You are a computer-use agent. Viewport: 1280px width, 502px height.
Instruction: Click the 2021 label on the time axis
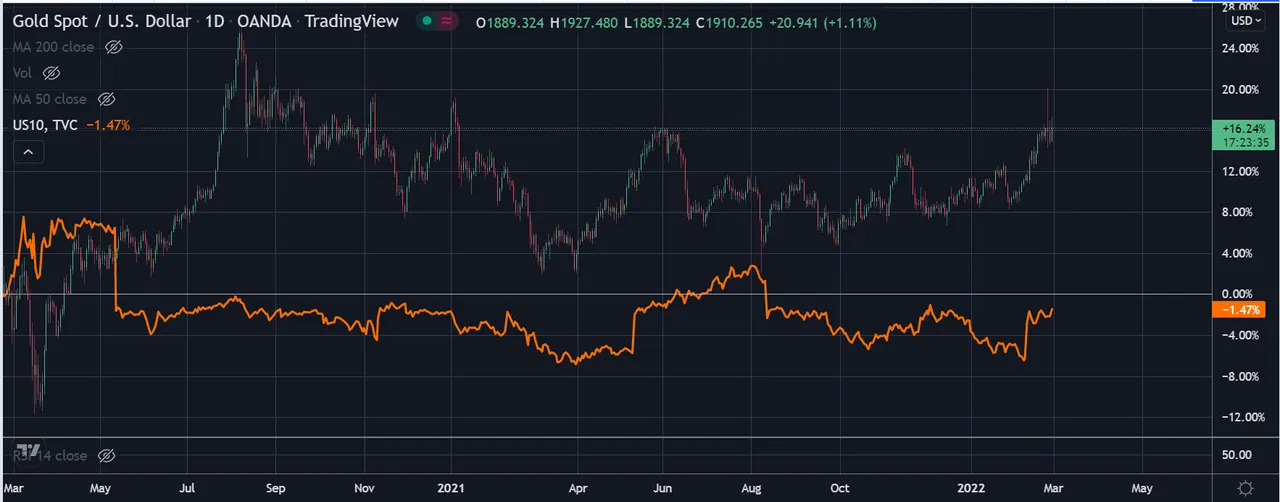pyautogui.click(x=451, y=489)
